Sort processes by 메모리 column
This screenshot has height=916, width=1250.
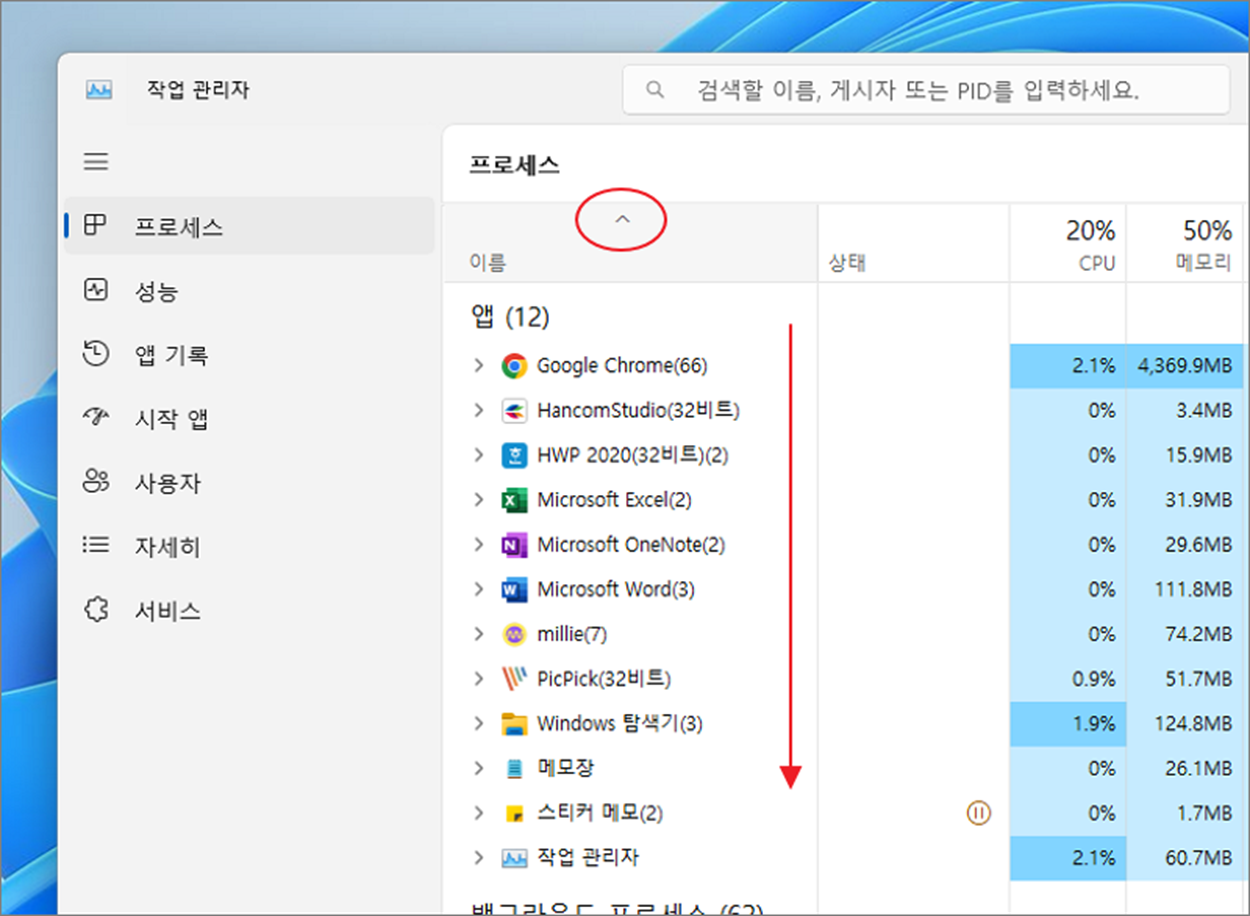1186,244
